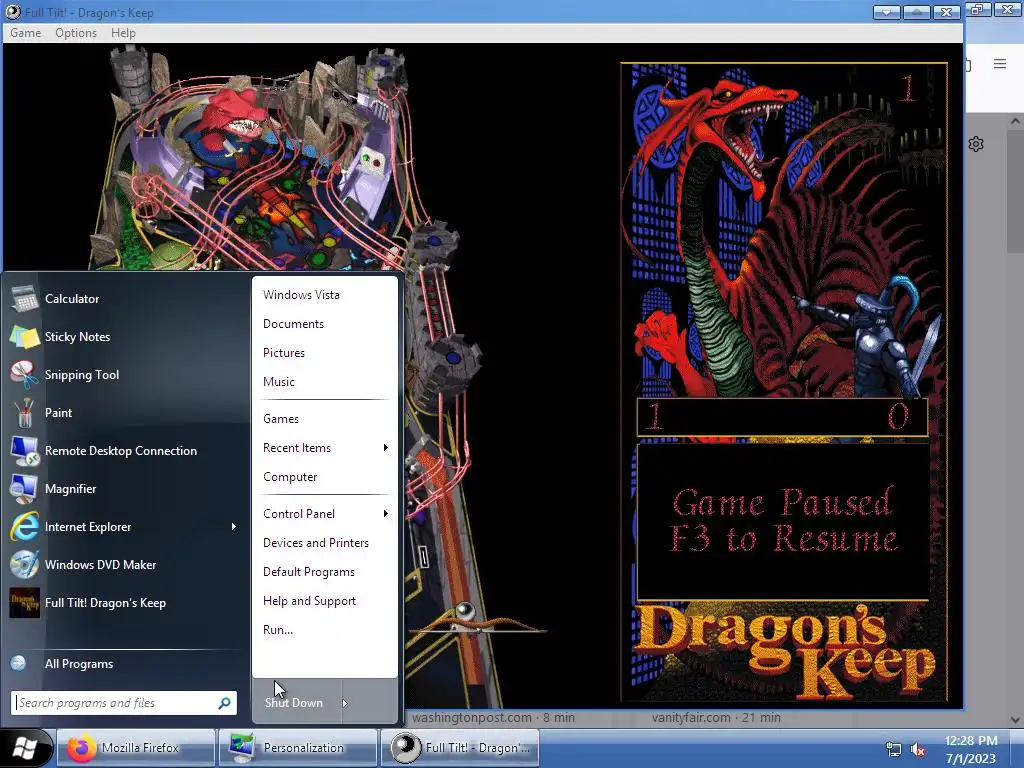Click the Windows Start orb
The height and width of the screenshot is (768, 1024).
point(25,748)
